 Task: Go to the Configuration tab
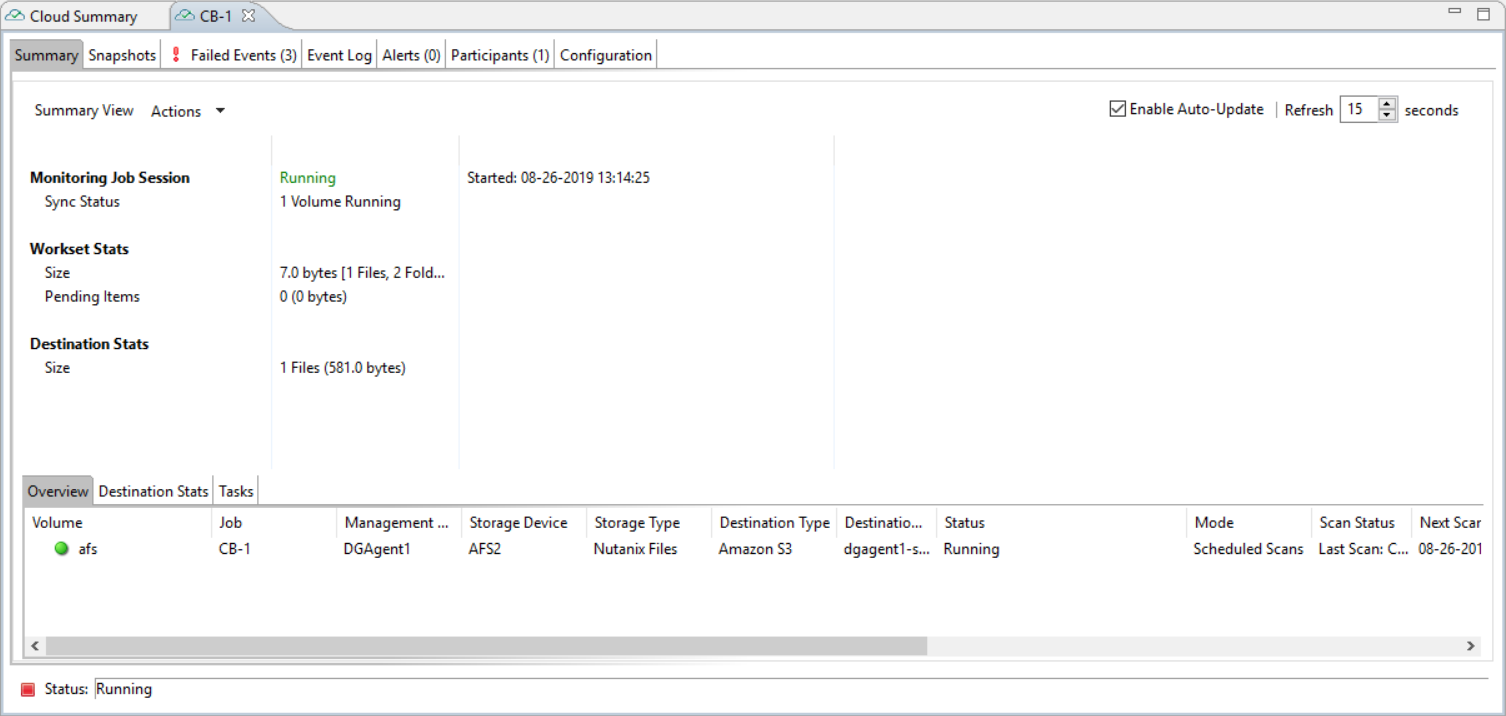[605, 56]
